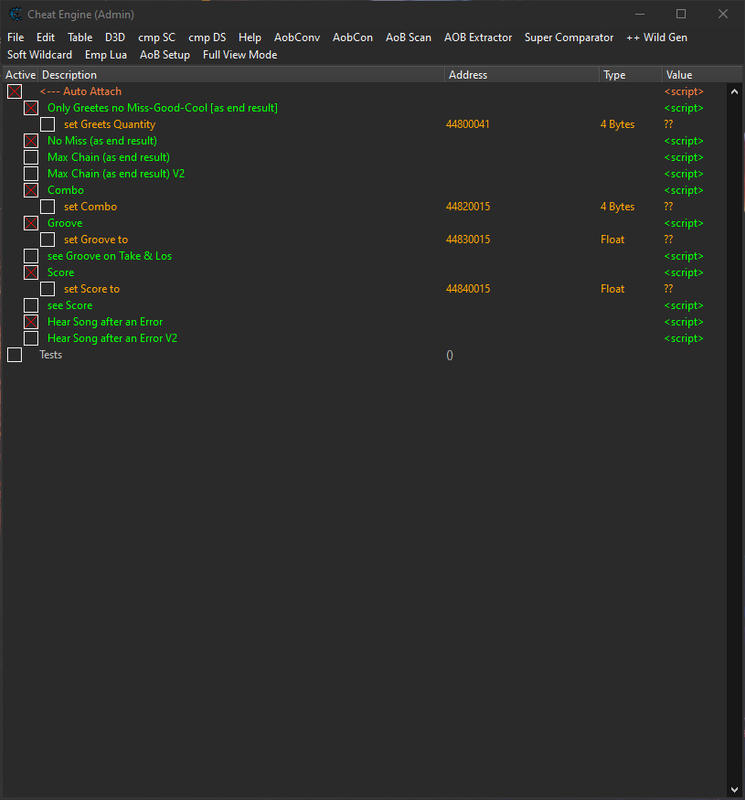Click the ?? value of set Score to
745x800 pixels.
(668, 289)
